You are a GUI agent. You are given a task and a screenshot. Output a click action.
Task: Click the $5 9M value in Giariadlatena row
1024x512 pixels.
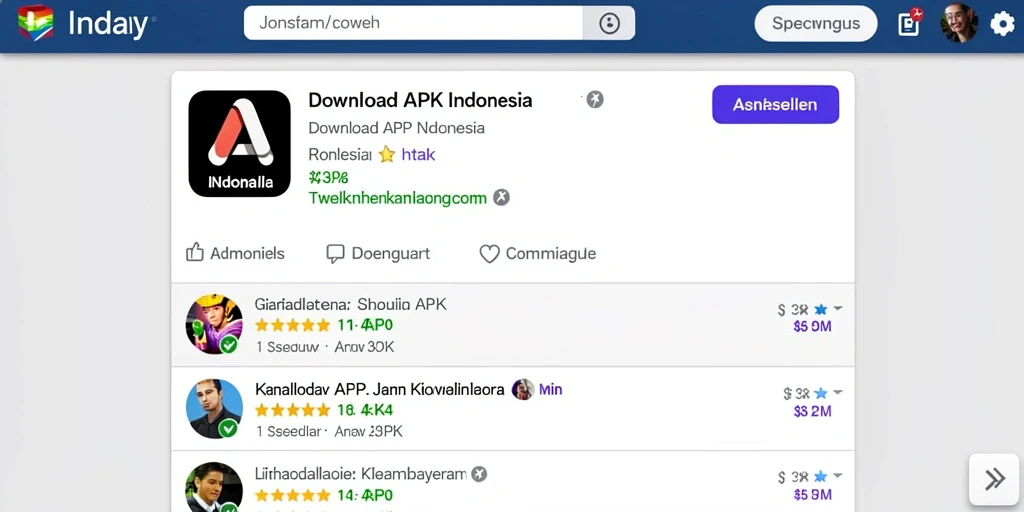pyautogui.click(x=812, y=327)
